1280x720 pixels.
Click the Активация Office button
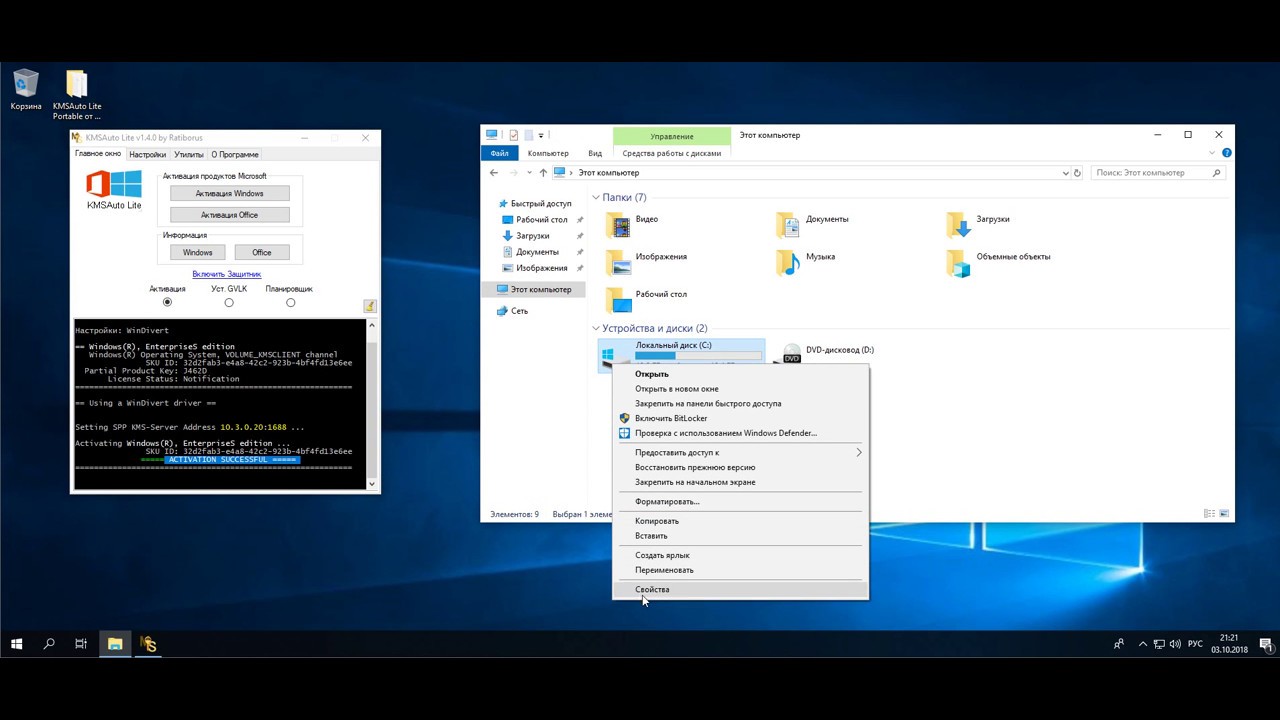[230, 214]
